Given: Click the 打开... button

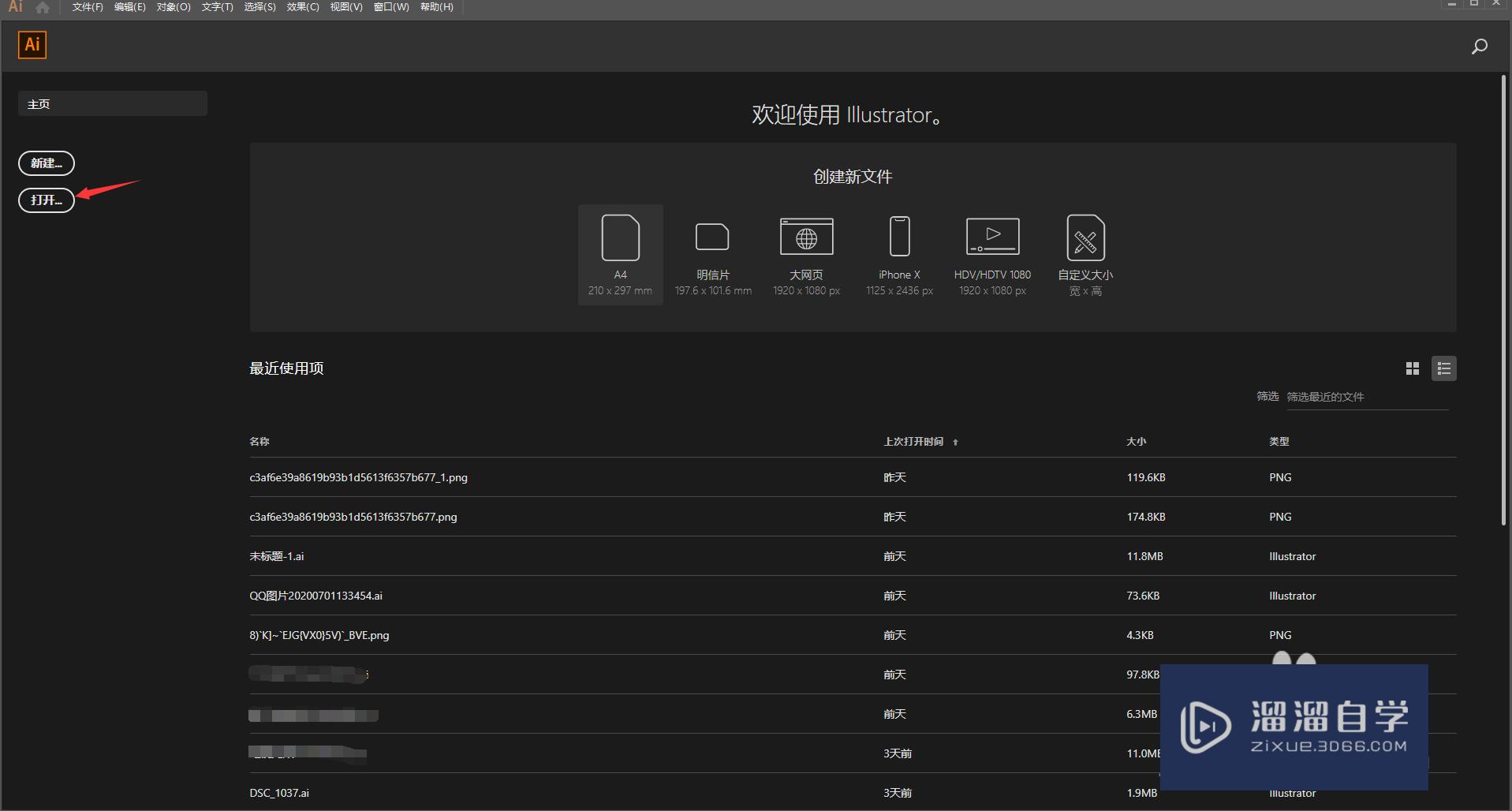Looking at the screenshot, I should (47, 200).
